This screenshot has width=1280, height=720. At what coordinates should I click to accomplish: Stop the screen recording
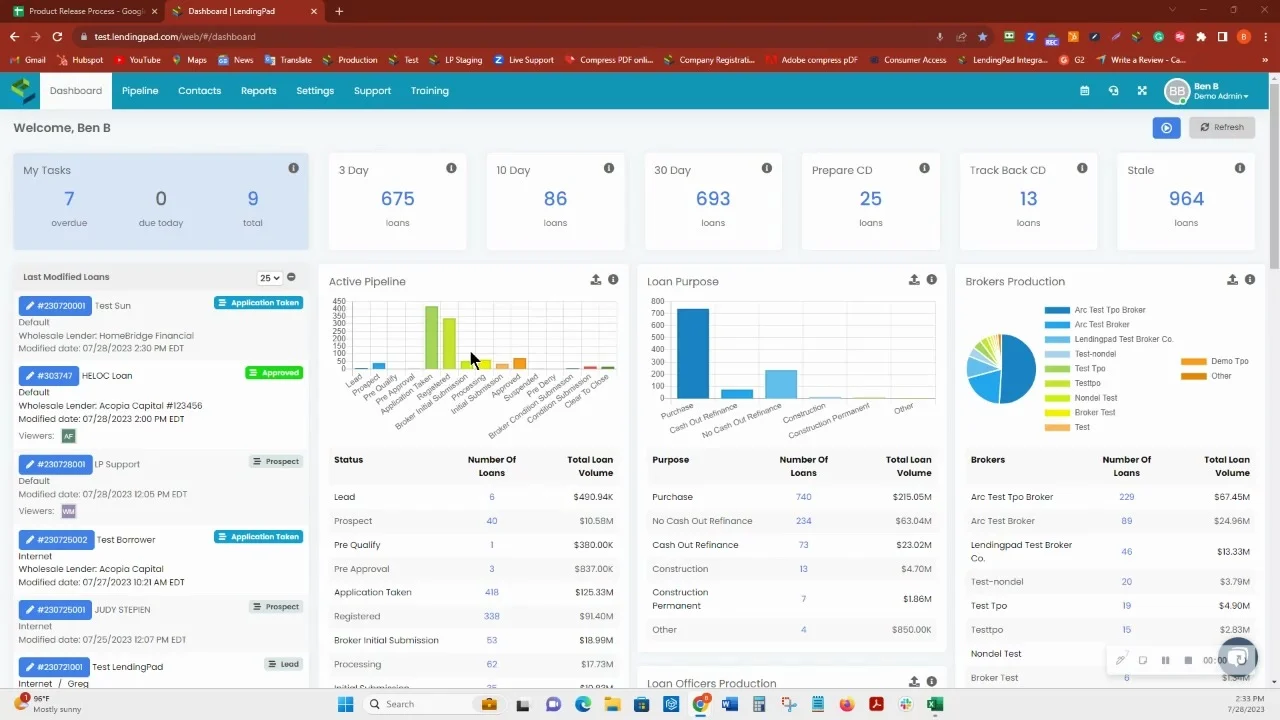[x=1188, y=660]
